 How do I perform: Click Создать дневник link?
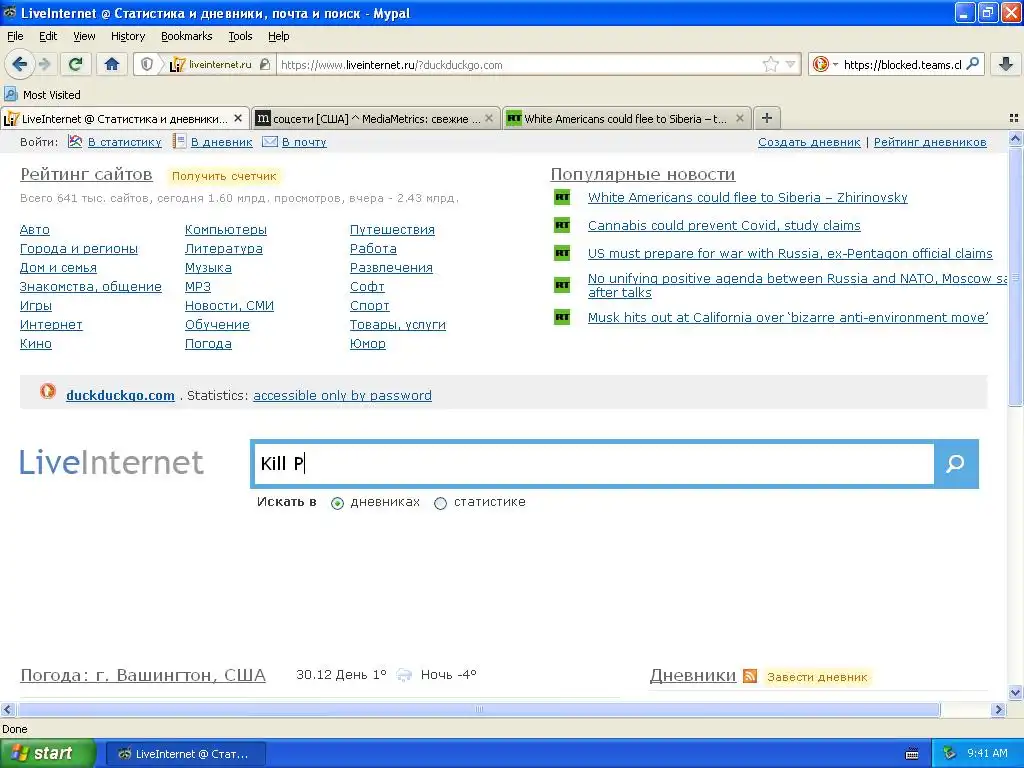[x=809, y=142]
